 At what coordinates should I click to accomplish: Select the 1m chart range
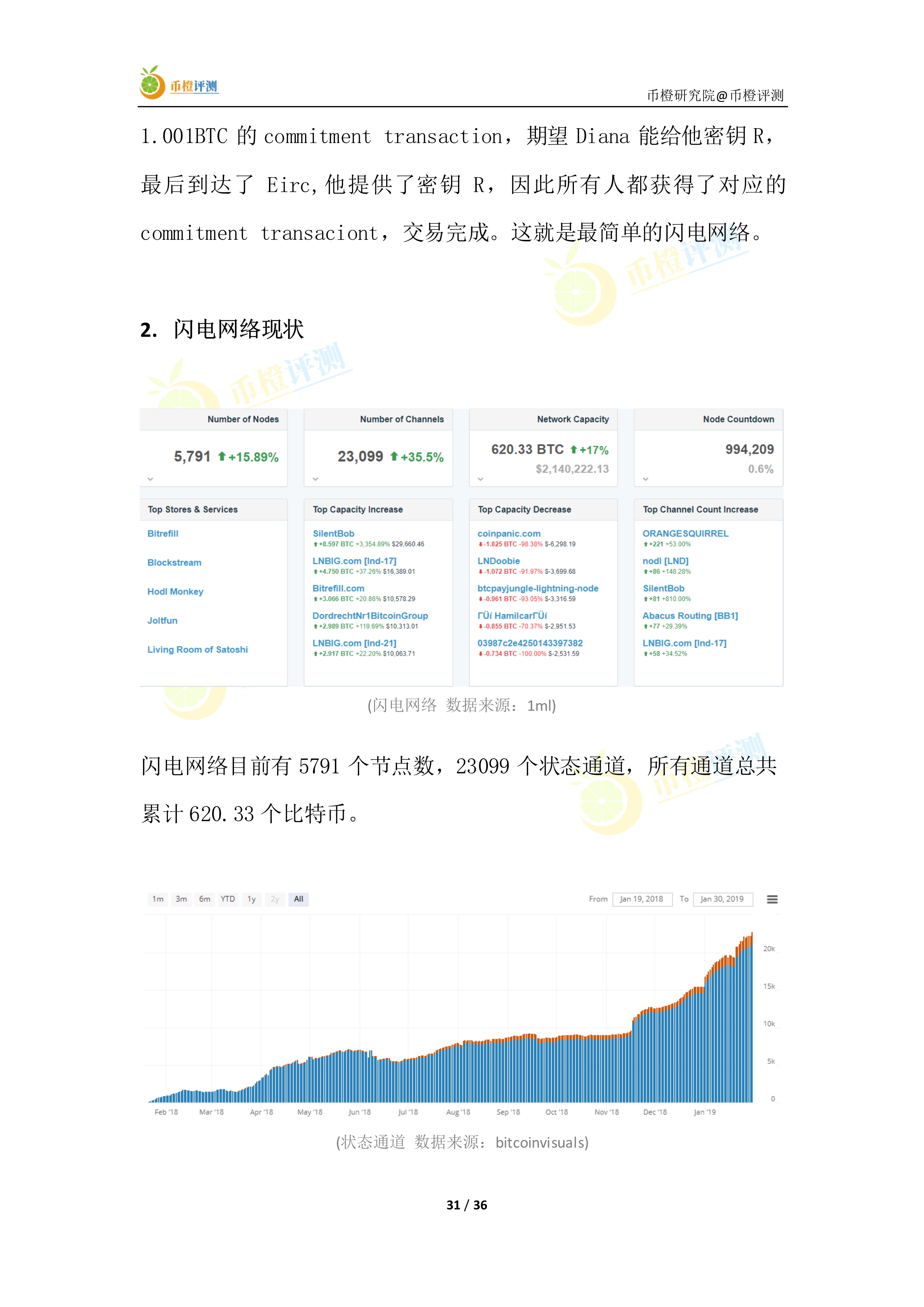[158, 899]
